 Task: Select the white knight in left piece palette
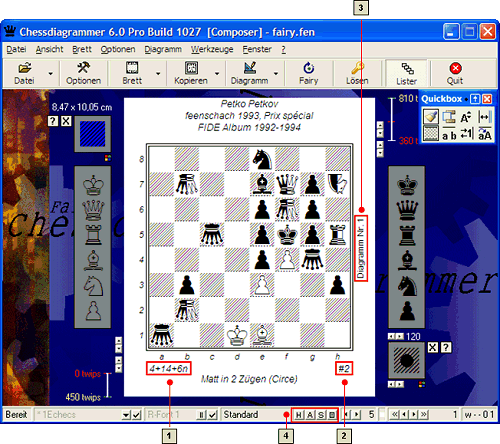click(93, 286)
